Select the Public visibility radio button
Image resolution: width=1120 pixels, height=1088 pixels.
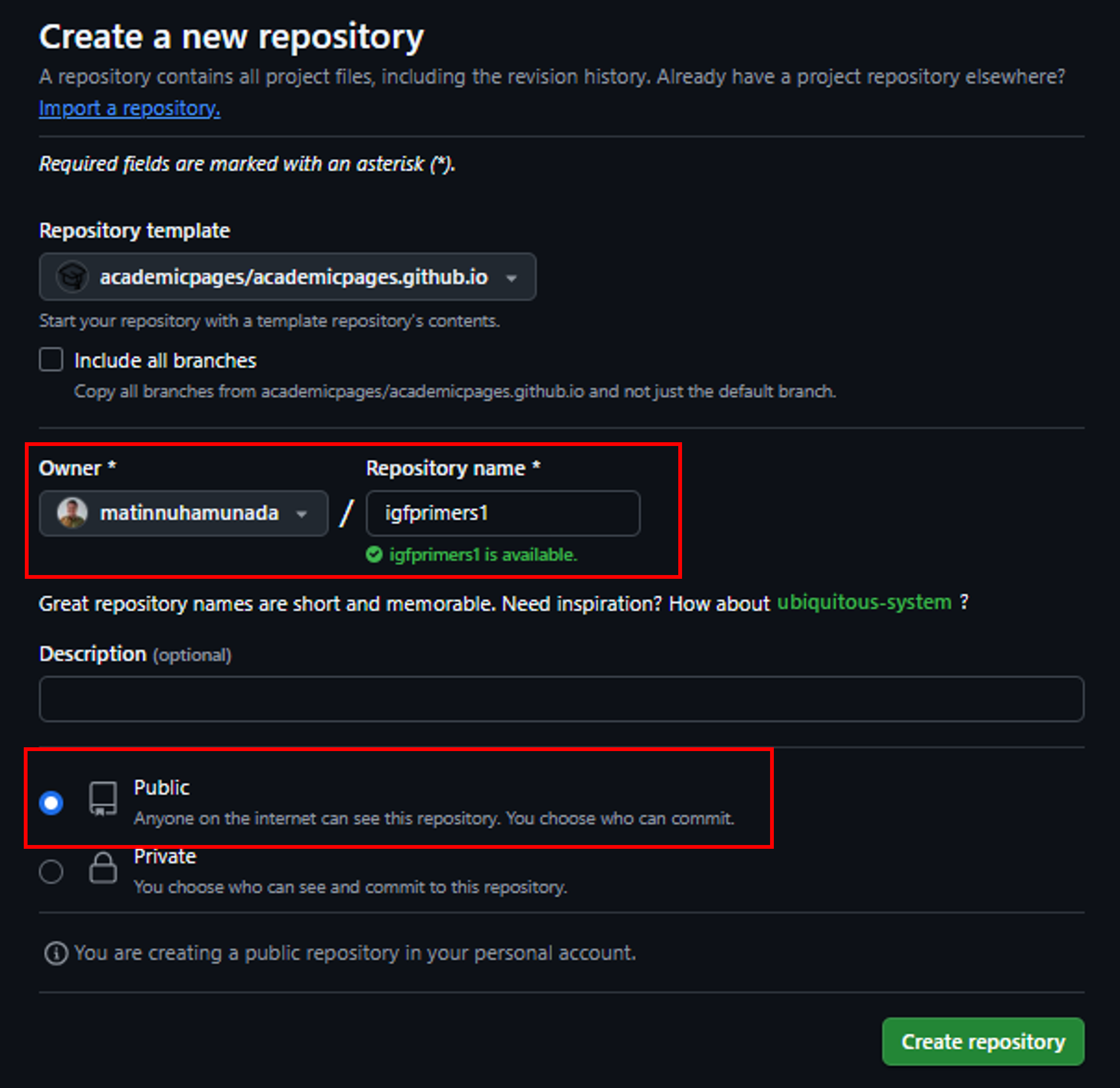51,803
